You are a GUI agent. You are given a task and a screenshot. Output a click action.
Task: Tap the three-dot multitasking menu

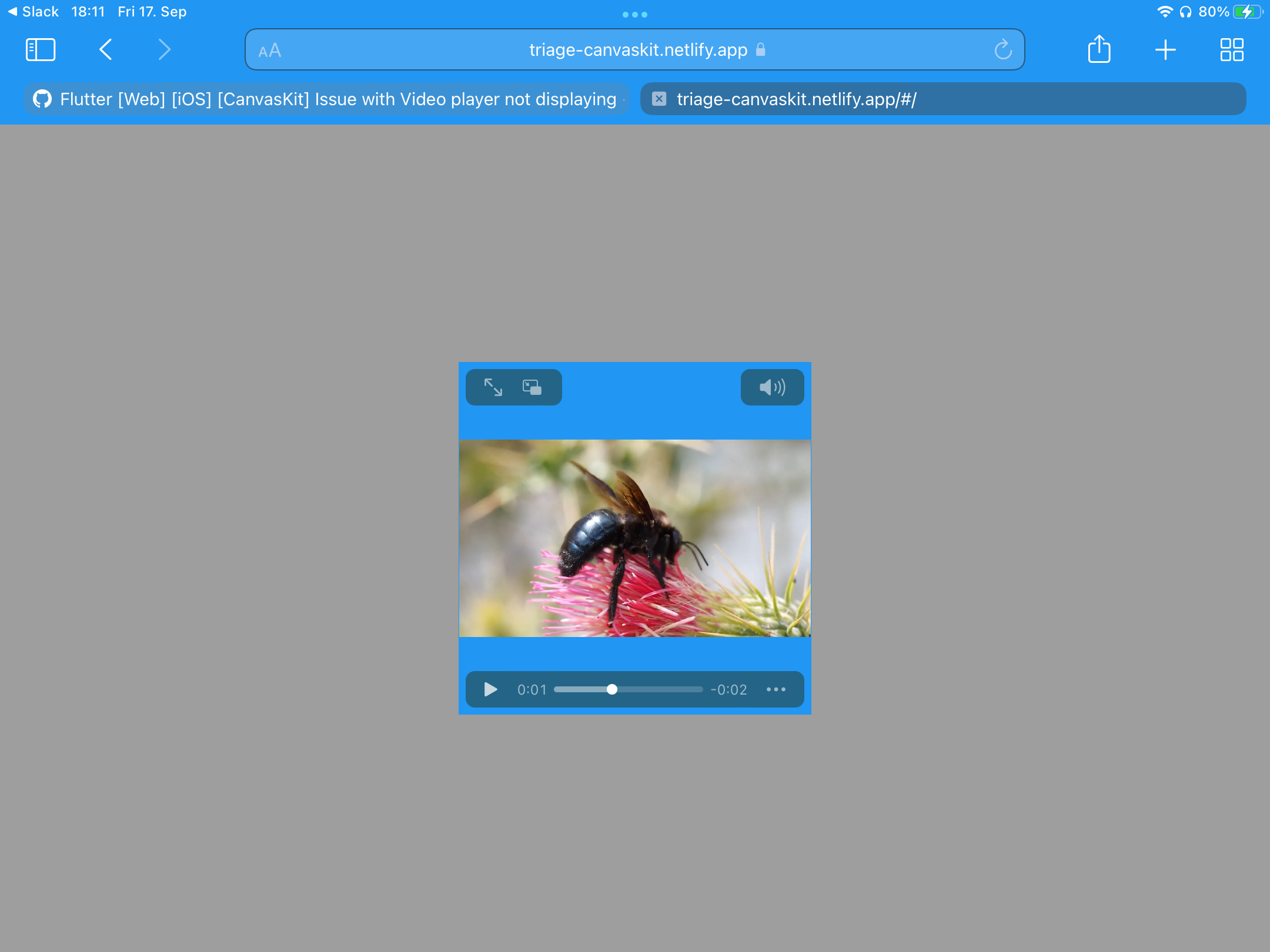634,14
